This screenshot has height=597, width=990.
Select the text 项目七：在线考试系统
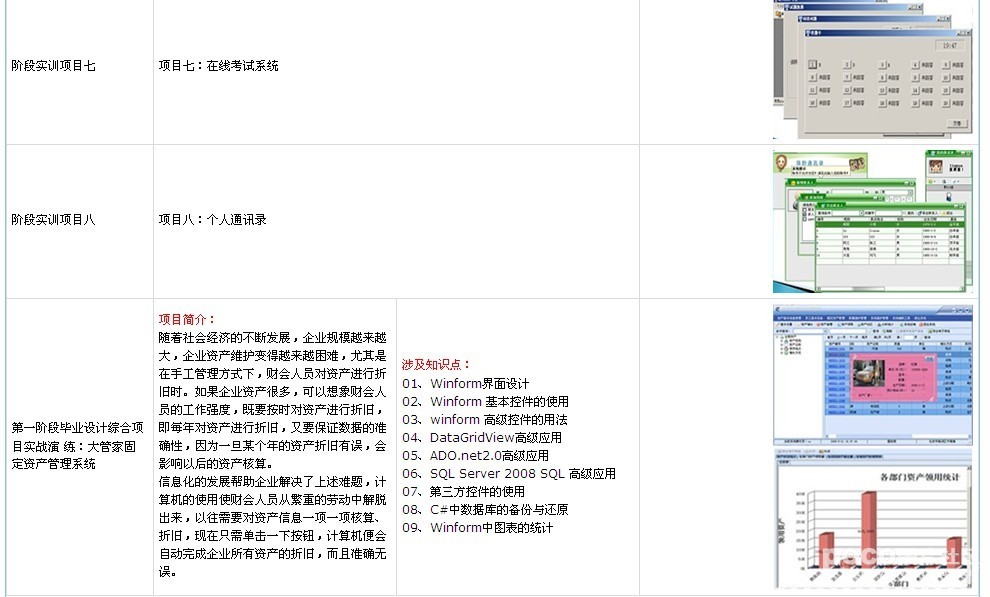[218, 66]
